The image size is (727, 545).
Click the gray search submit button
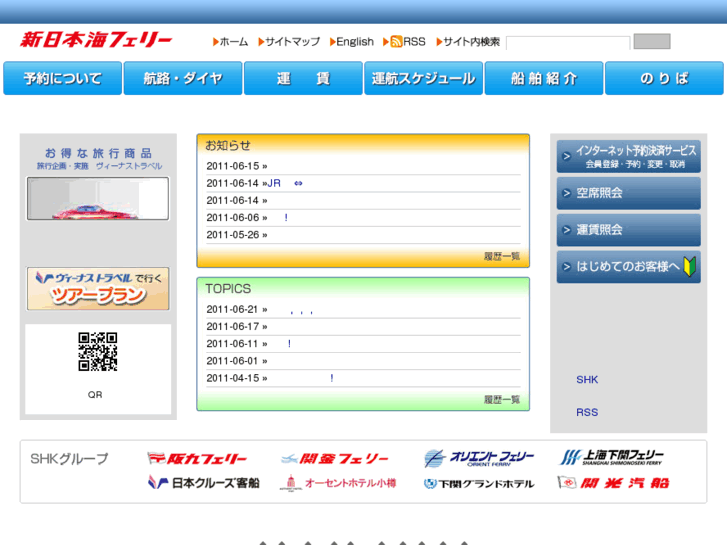652,41
